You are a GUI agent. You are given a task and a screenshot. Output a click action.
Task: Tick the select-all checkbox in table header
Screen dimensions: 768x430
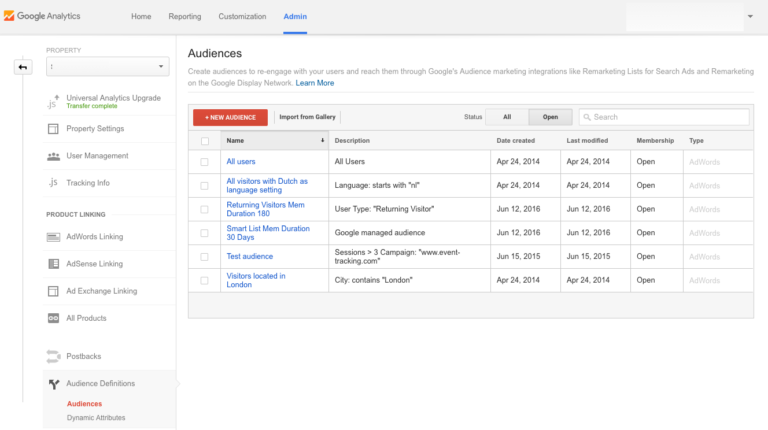pyautogui.click(x=205, y=141)
